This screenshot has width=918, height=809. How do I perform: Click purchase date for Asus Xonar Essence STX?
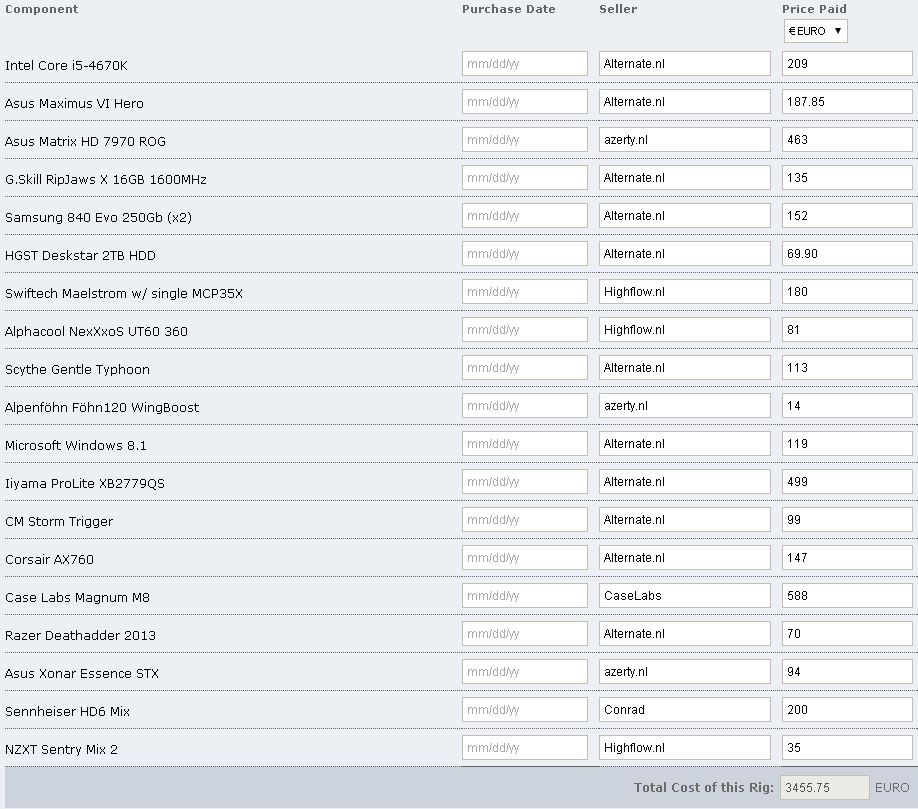coord(525,673)
